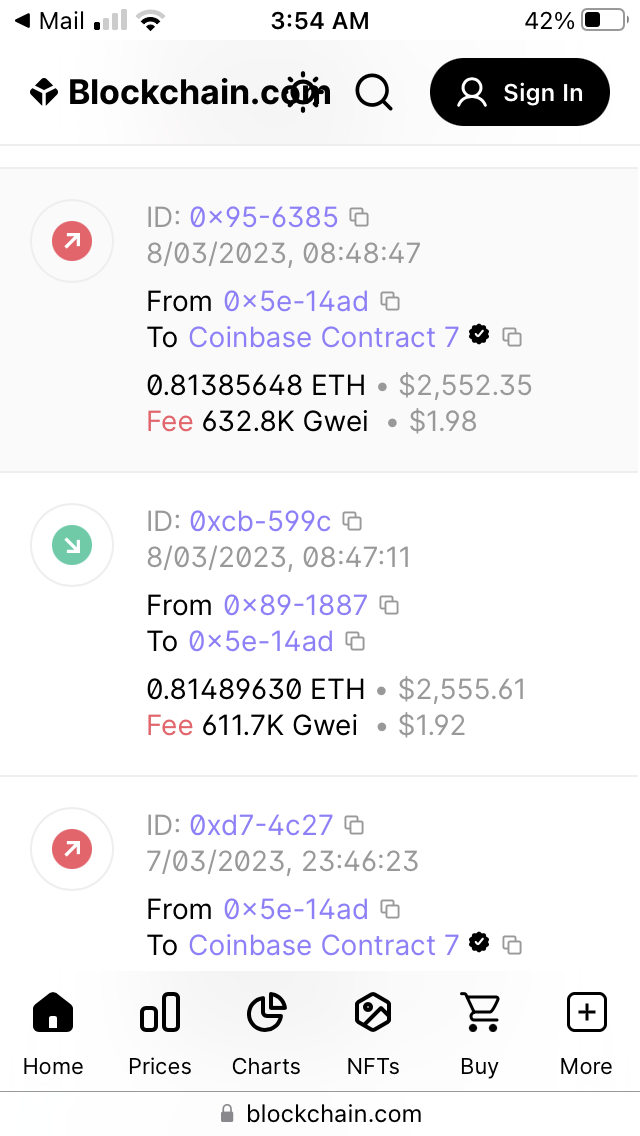
Task: Tap green incoming arrow transaction icon
Action: tap(72, 545)
